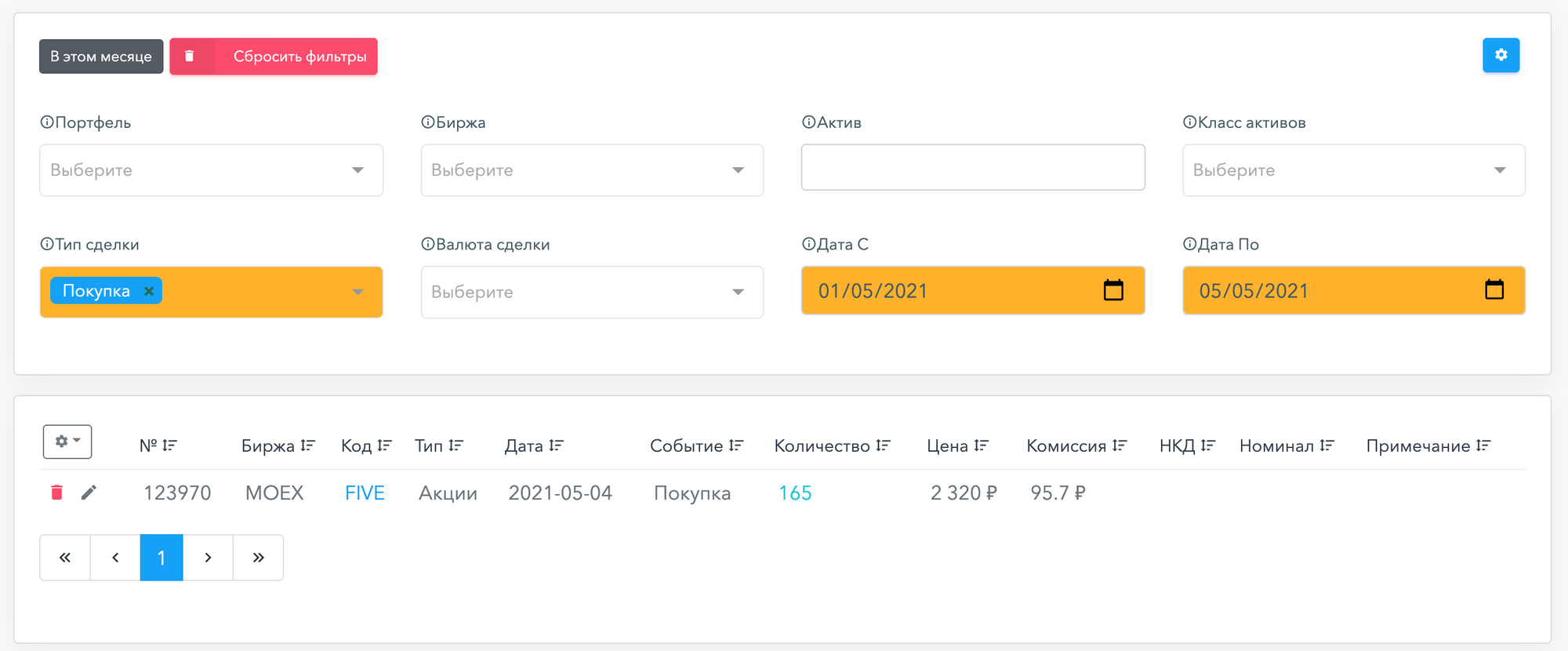Click the quantity 165 link
1568x651 pixels.
pos(795,493)
